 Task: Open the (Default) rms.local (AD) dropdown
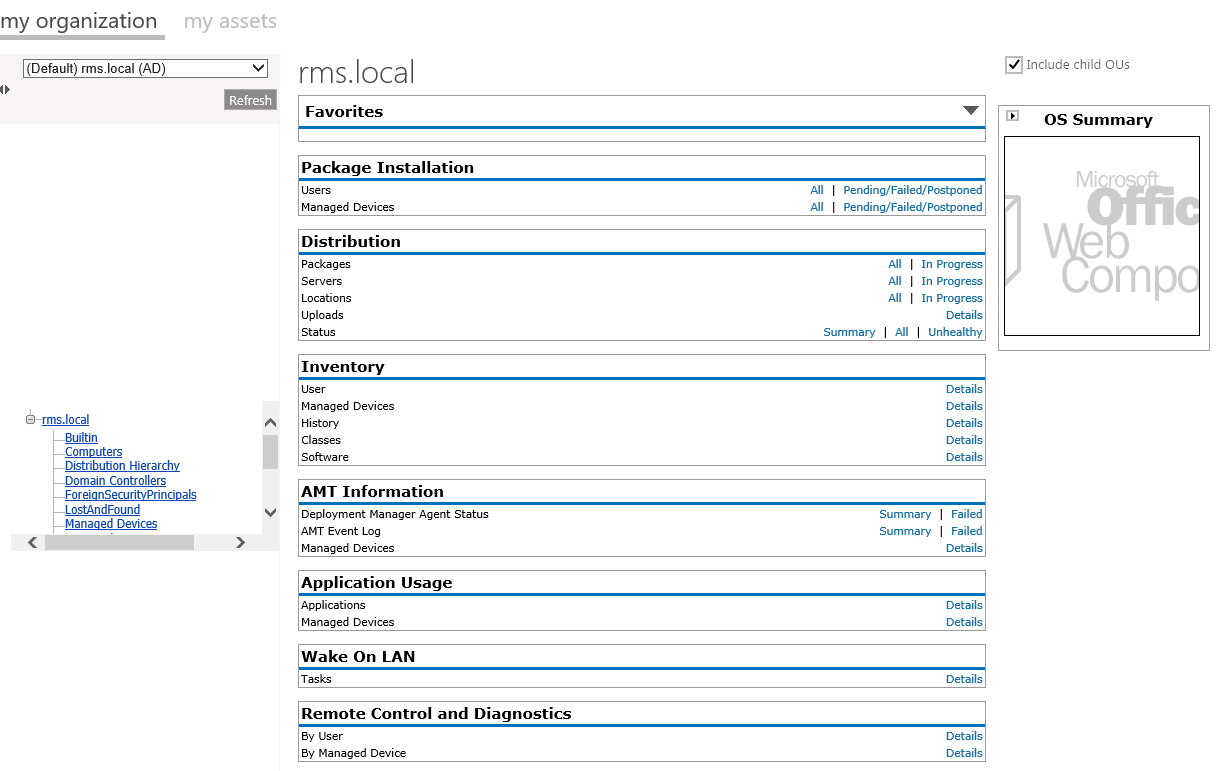tap(146, 68)
